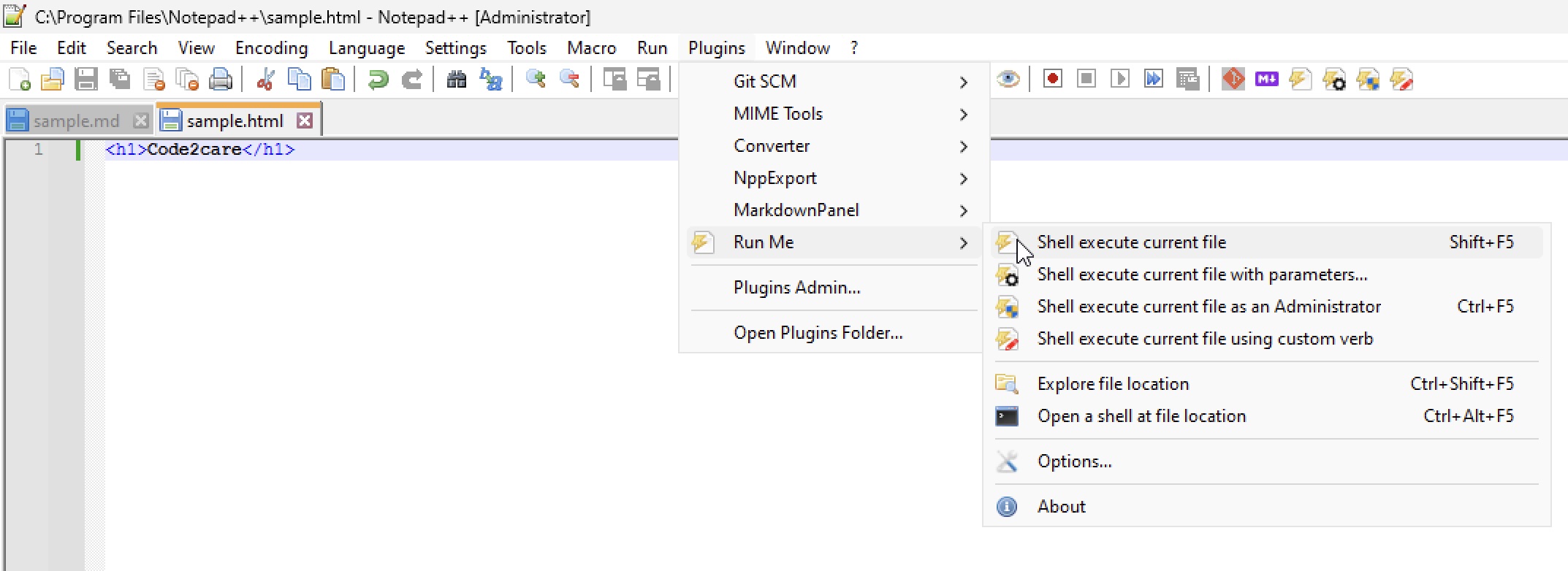Click the Zoom In magnifier icon

click(536, 79)
